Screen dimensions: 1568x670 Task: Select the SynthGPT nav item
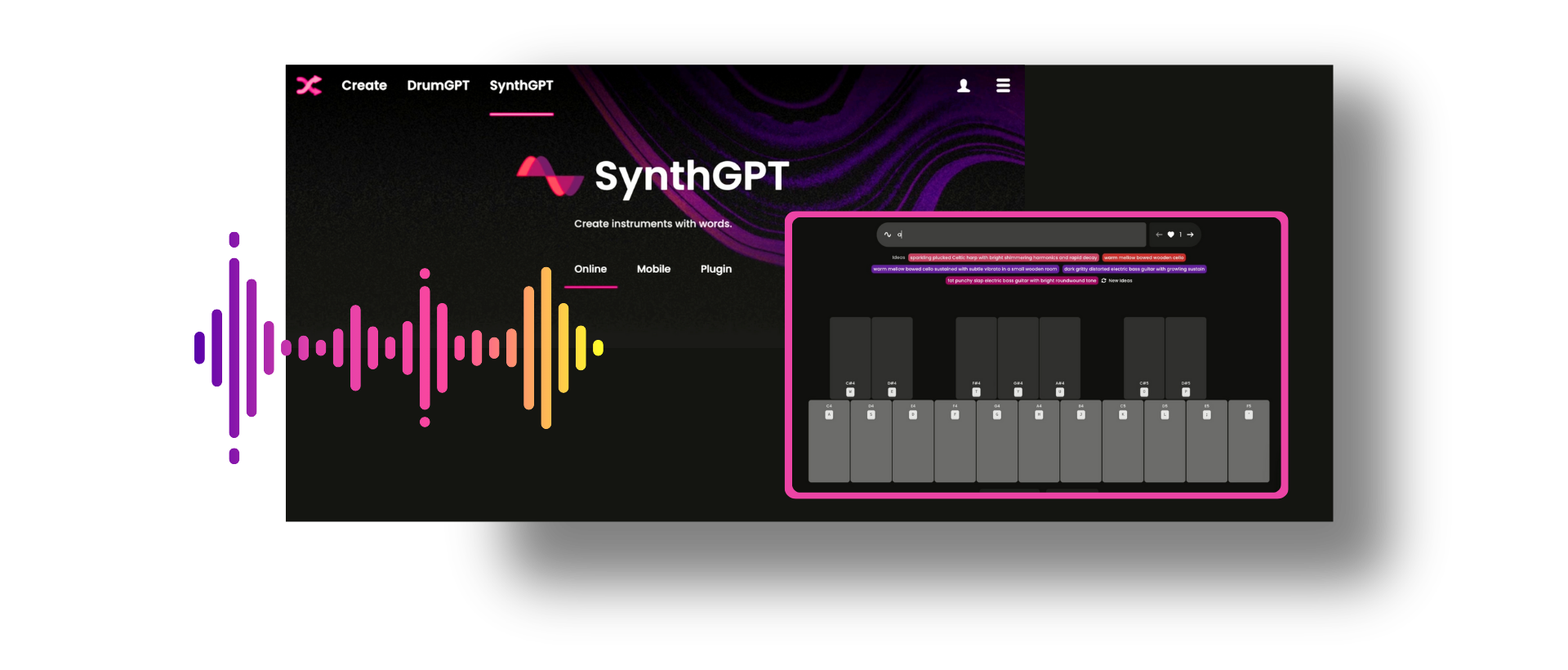[521, 85]
